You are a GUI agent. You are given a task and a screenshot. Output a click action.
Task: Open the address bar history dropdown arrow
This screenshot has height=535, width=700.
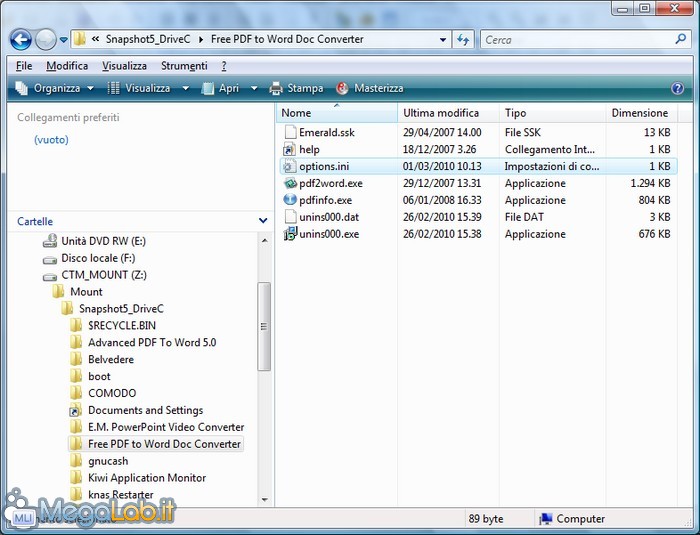(x=442, y=40)
